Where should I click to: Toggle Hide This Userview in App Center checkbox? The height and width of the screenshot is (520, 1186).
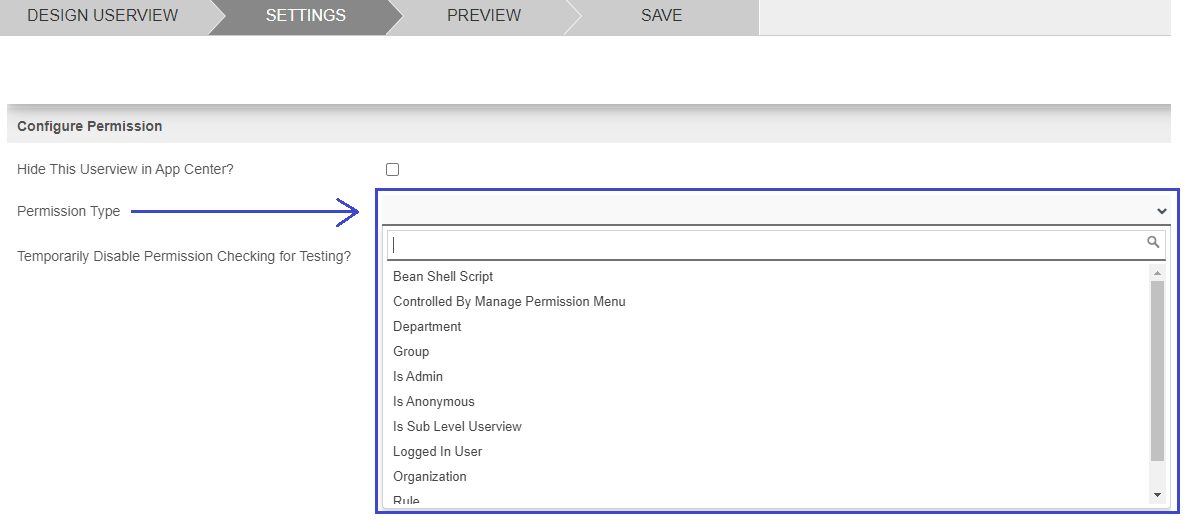(392, 170)
